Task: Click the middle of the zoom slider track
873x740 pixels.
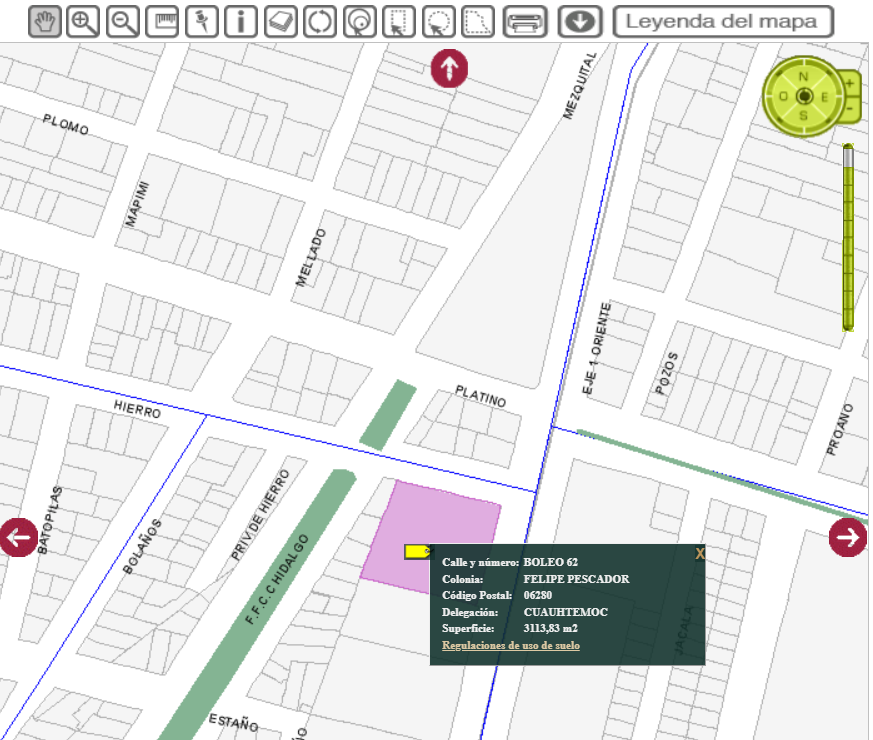Action: (848, 238)
